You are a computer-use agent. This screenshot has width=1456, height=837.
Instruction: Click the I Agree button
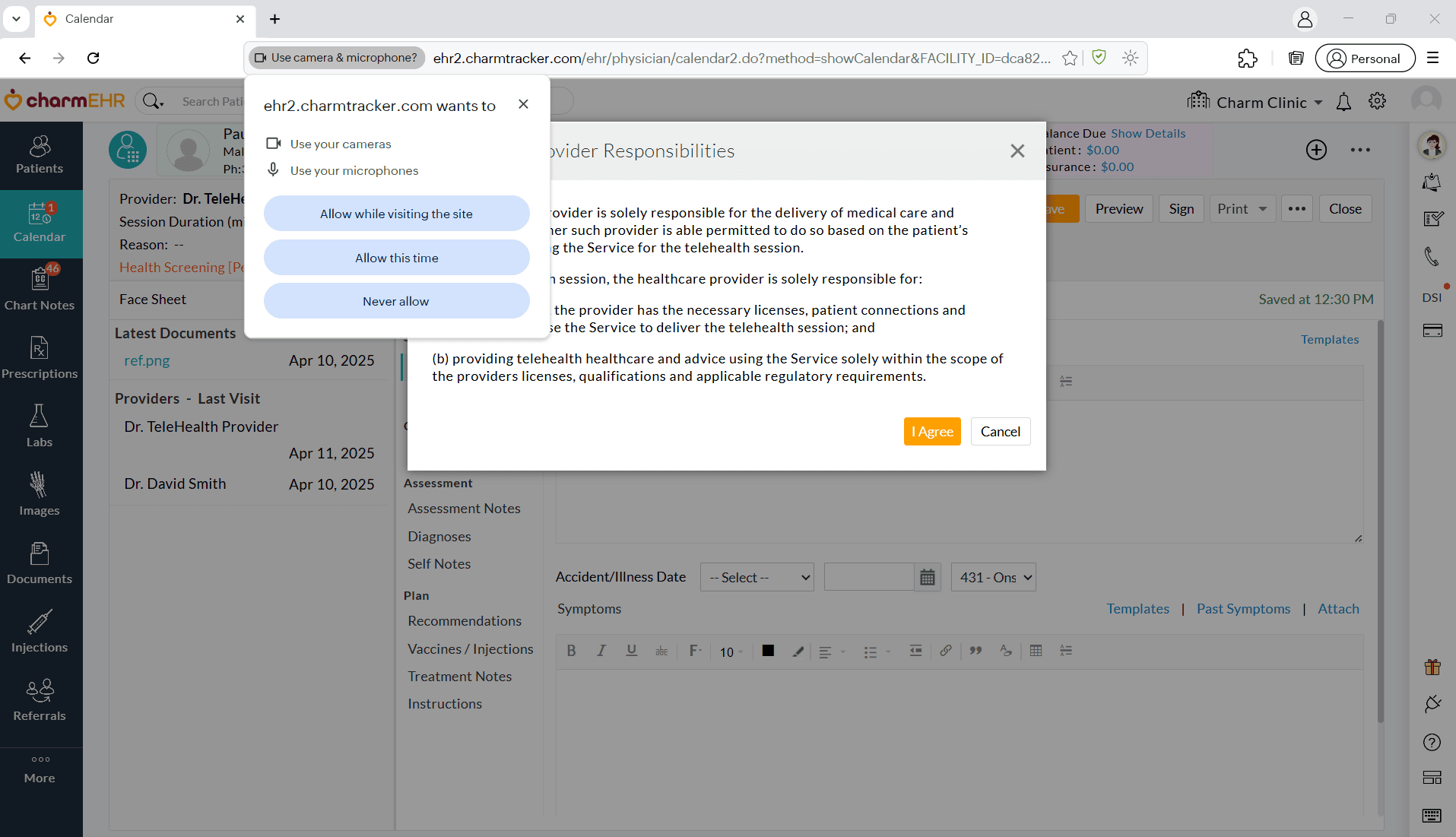pos(931,432)
